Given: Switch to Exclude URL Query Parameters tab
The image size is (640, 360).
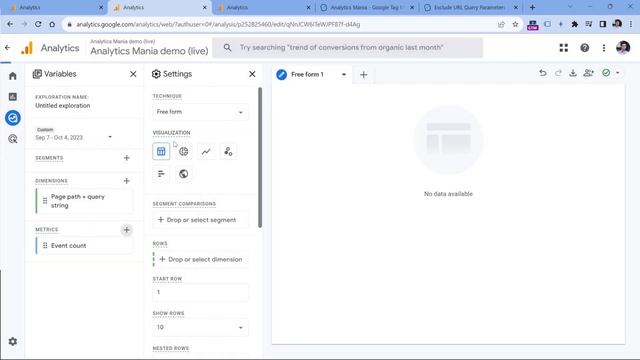Looking at the screenshot, I should click(470, 7).
